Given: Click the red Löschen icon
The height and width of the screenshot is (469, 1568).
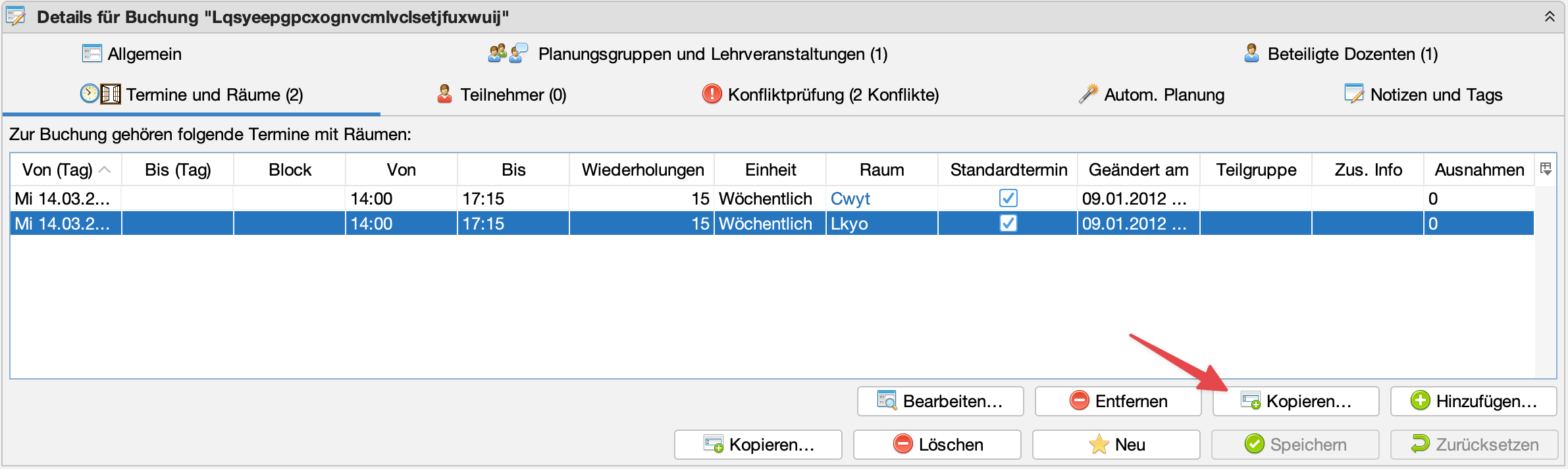Looking at the screenshot, I should tap(902, 445).
